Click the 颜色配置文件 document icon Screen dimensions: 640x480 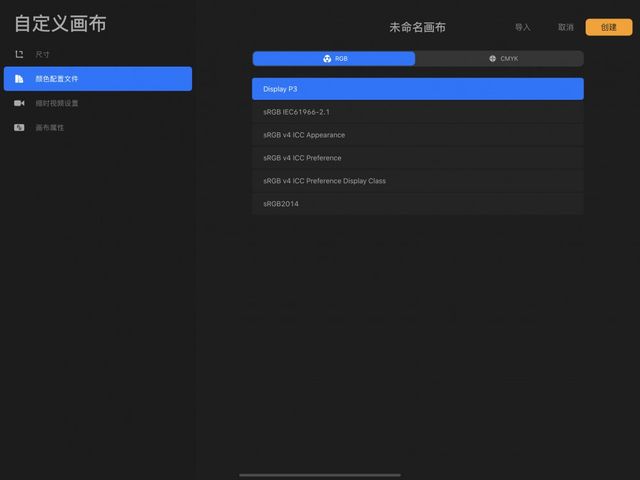pos(19,79)
